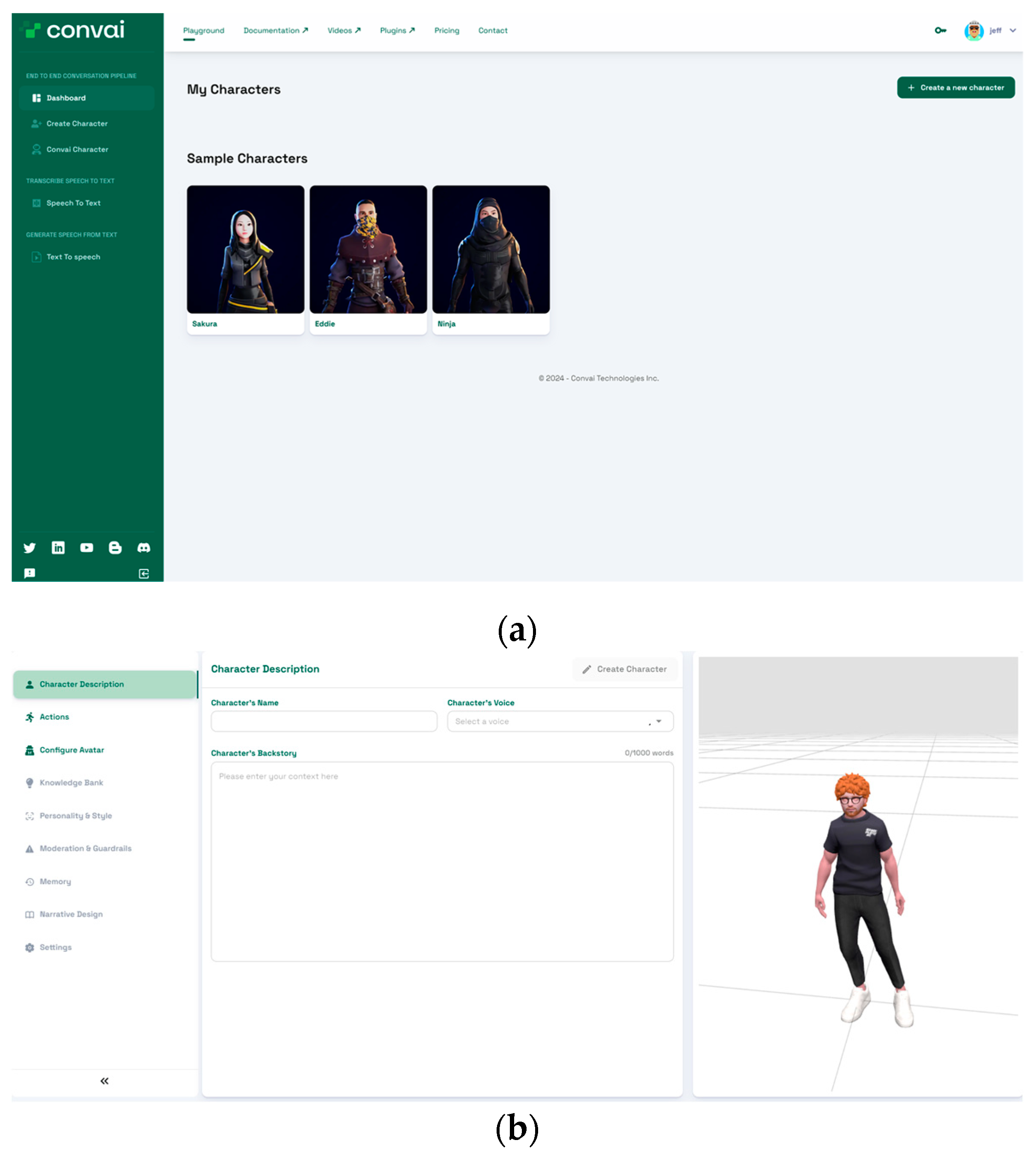
Task: Click the Personality & Style face icon
Action: 30,816
